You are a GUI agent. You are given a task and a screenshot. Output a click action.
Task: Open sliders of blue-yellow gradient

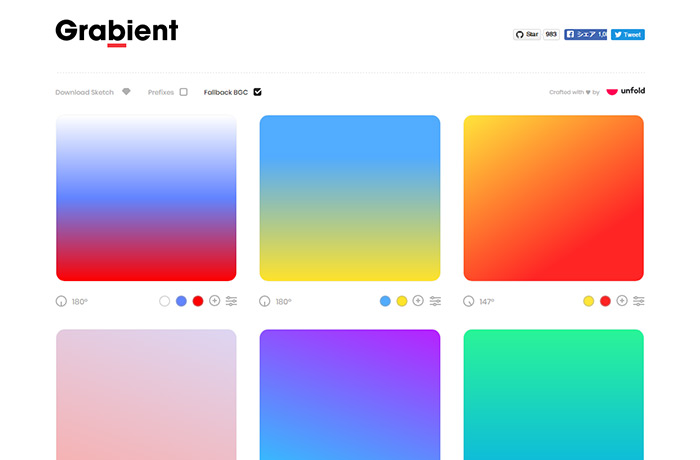[435, 301]
